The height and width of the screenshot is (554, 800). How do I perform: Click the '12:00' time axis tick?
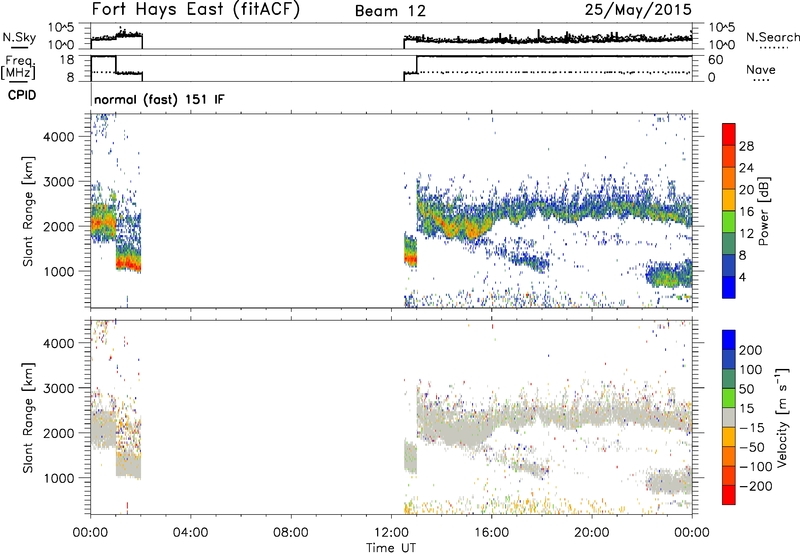(x=391, y=533)
